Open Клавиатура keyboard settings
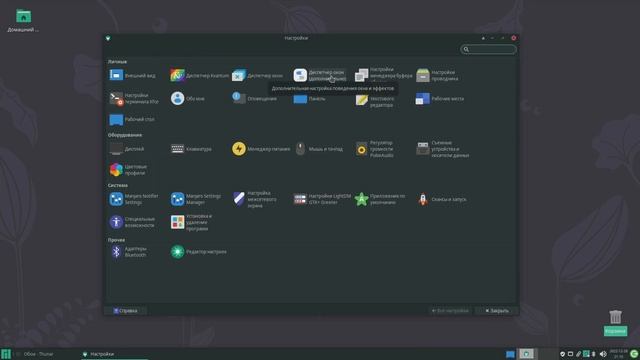The width and height of the screenshot is (640, 360). click(191, 149)
